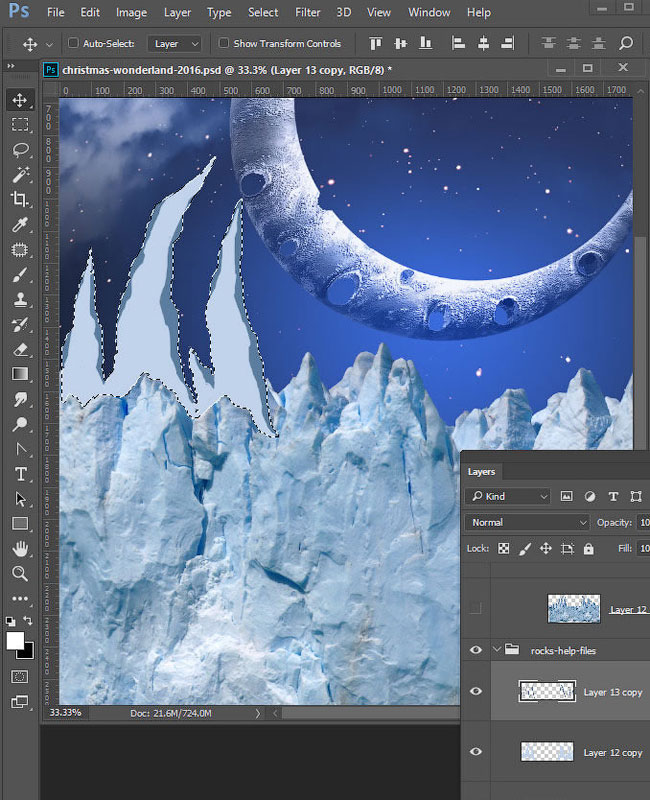
Task: Set the background color swatch
Action: [x=28, y=653]
